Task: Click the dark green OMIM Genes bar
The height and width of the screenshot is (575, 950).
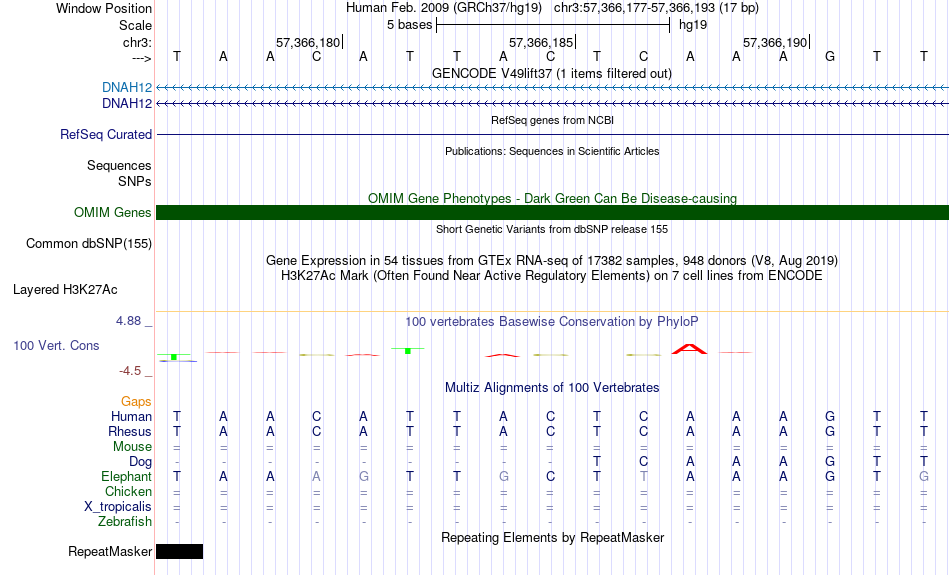Action: click(x=553, y=213)
